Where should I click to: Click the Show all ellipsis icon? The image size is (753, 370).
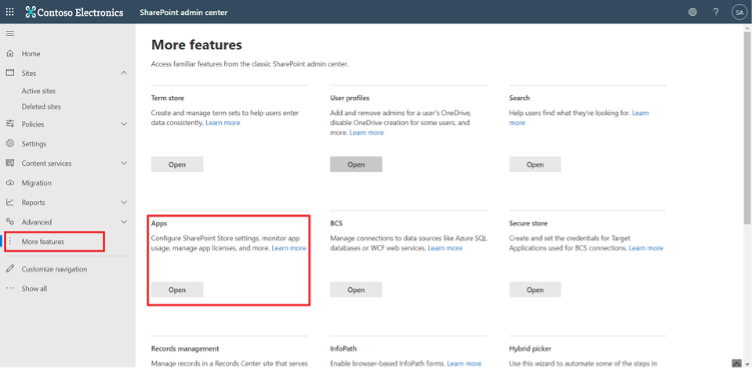pos(10,289)
